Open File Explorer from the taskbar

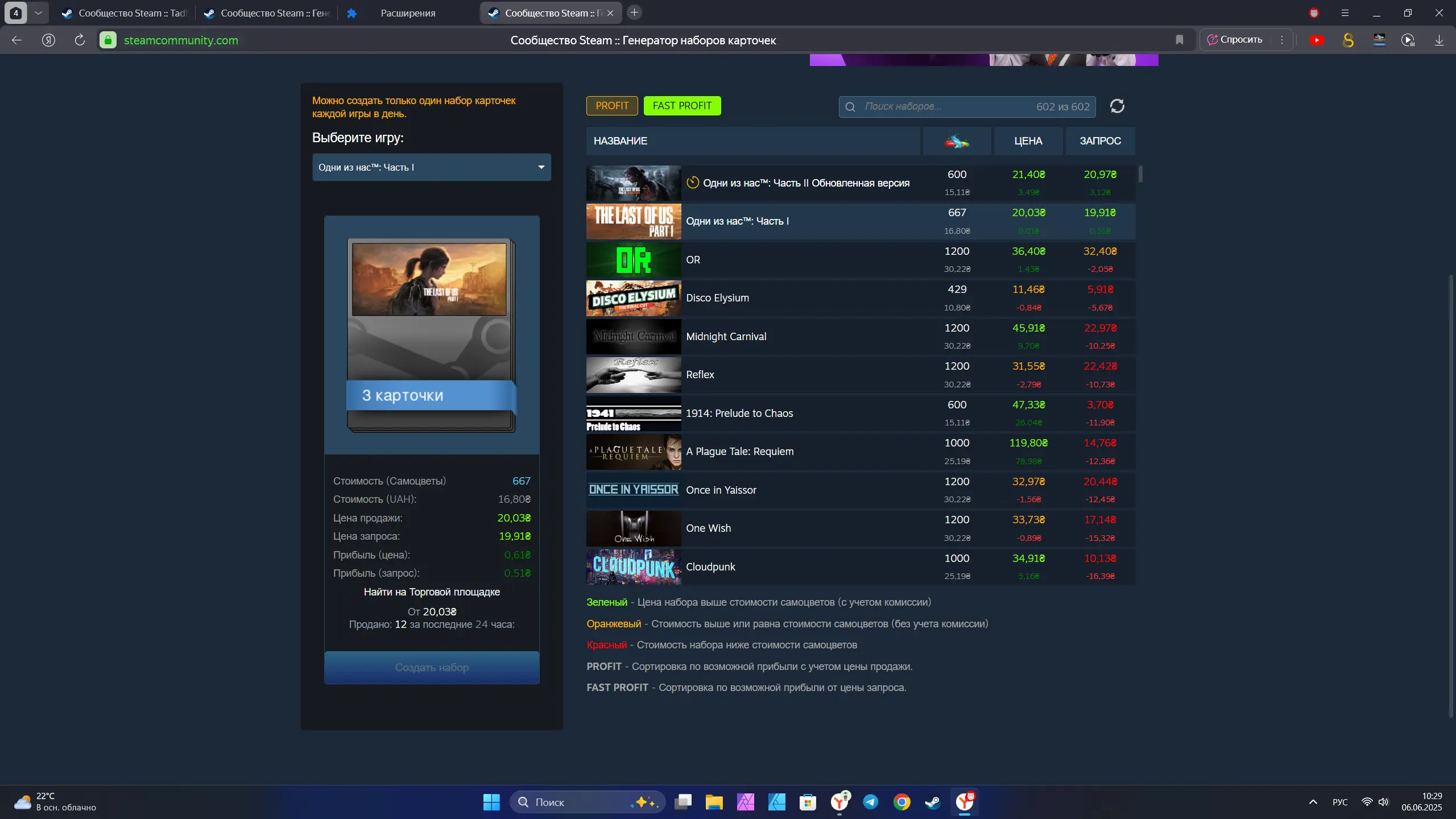(714, 802)
